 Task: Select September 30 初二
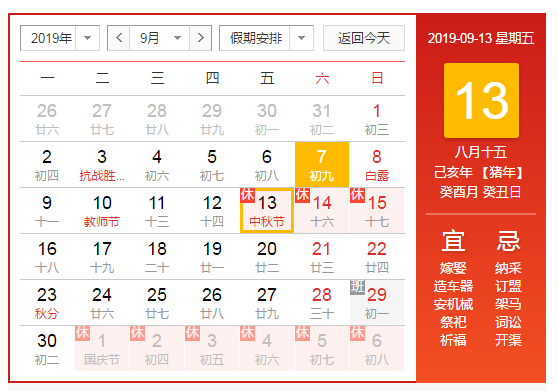coord(47,348)
